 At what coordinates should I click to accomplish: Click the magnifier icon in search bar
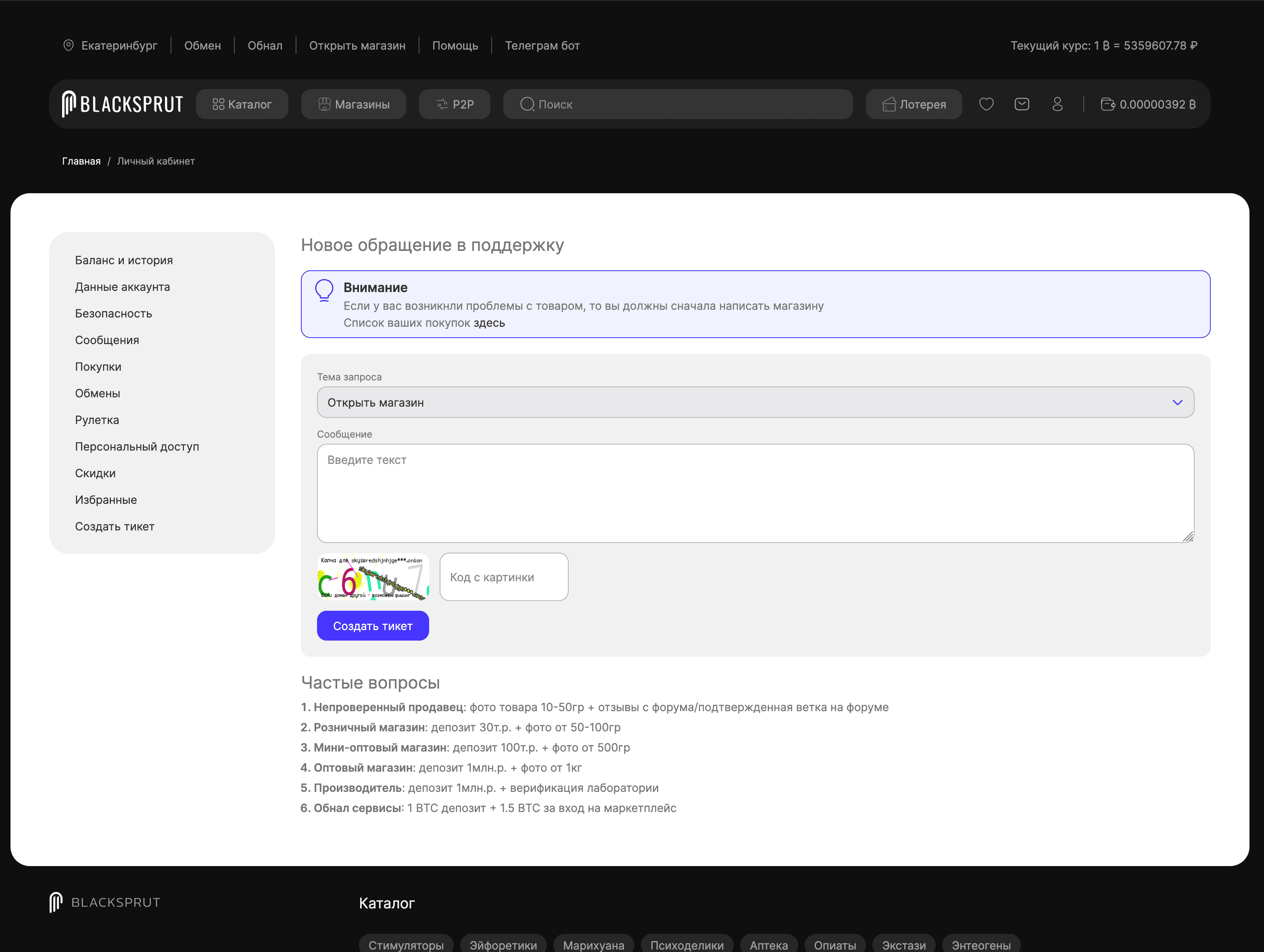pyautogui.click(x=527, y=104)
